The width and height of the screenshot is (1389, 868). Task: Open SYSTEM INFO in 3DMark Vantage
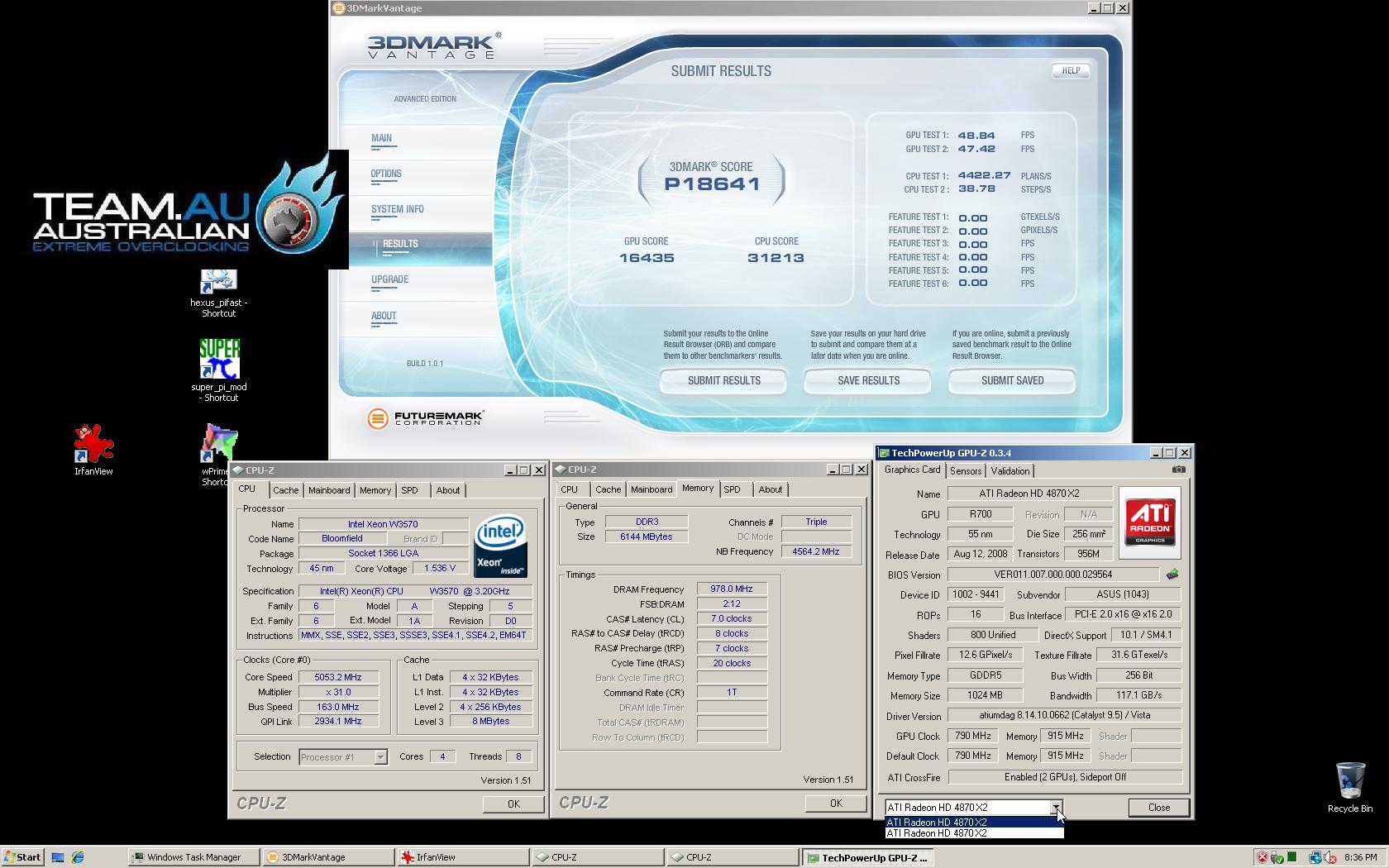398,209
